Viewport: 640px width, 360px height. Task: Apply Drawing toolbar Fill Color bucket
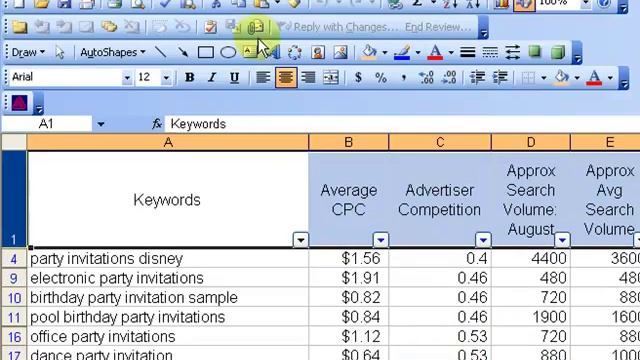tap(370, 52)
